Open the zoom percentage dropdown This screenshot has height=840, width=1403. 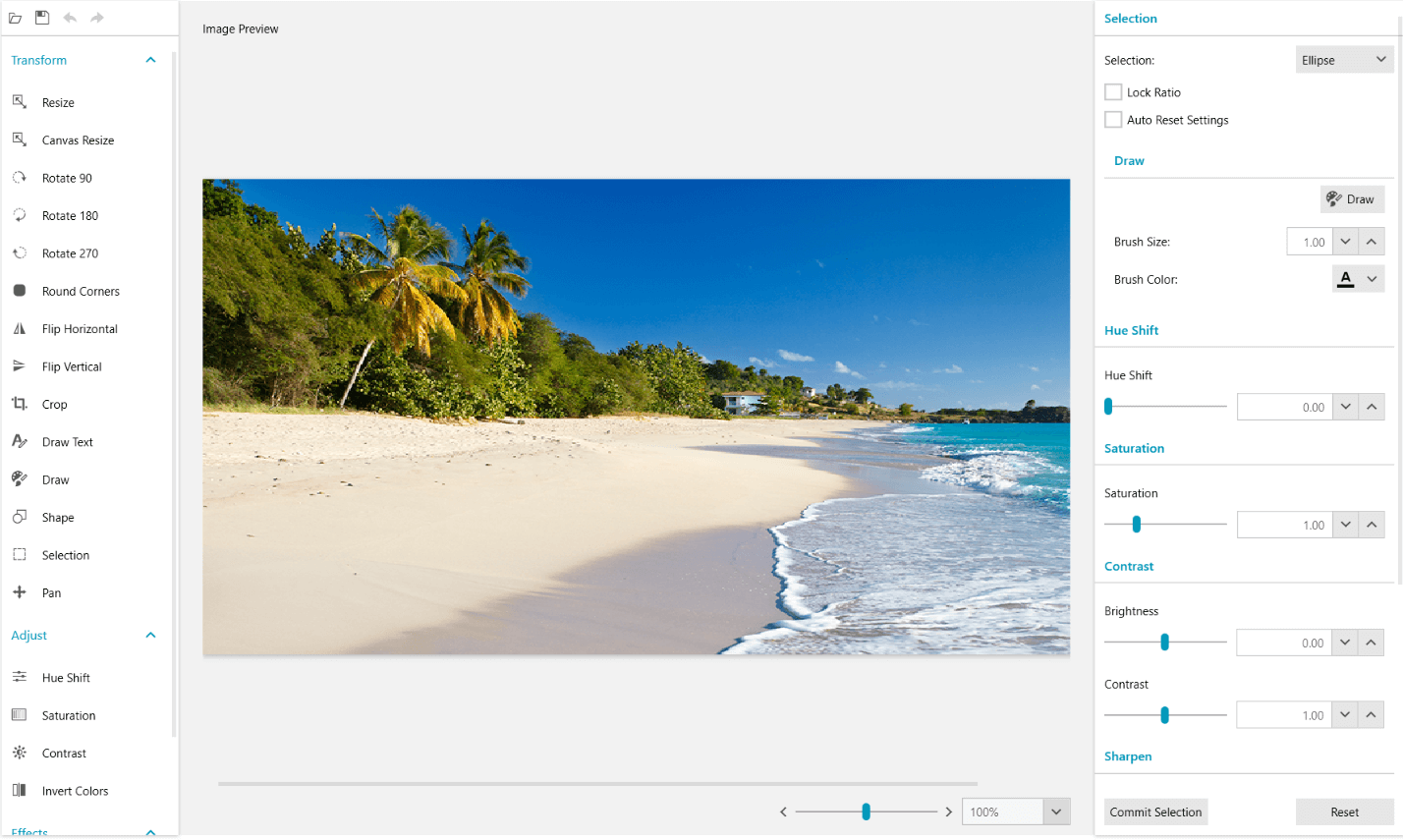(1055, 811)
